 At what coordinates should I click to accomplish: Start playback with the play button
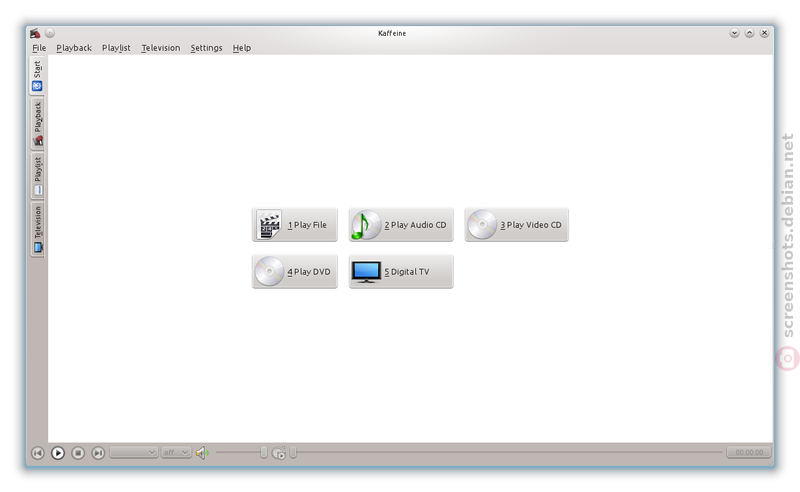pos(58,453)
